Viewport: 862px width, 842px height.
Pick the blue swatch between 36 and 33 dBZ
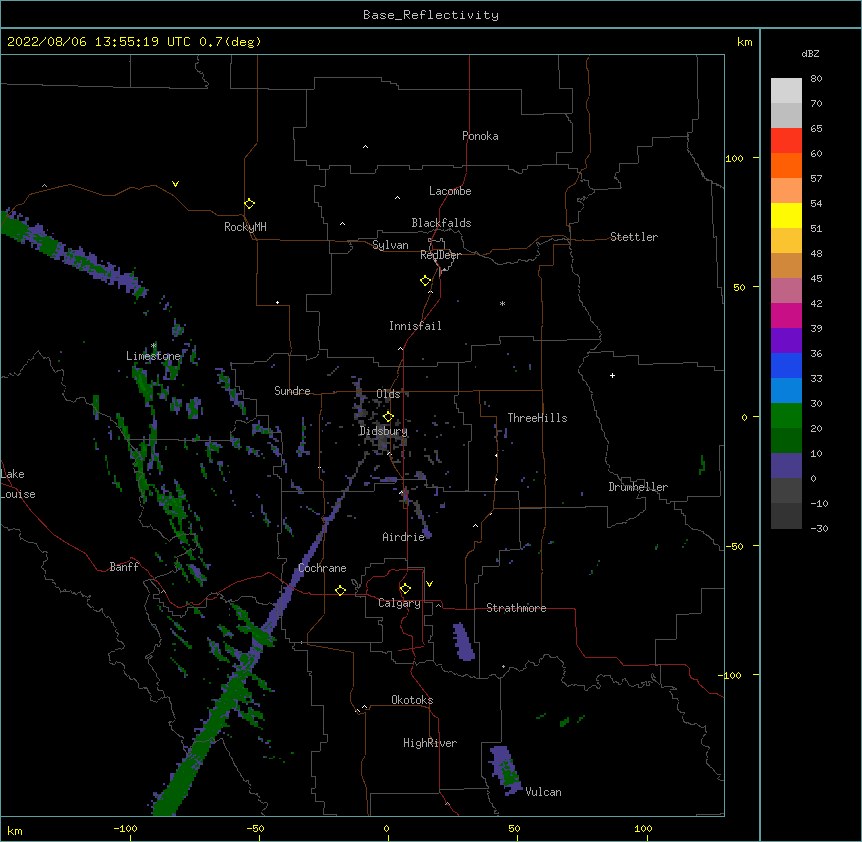coord(786,365)
